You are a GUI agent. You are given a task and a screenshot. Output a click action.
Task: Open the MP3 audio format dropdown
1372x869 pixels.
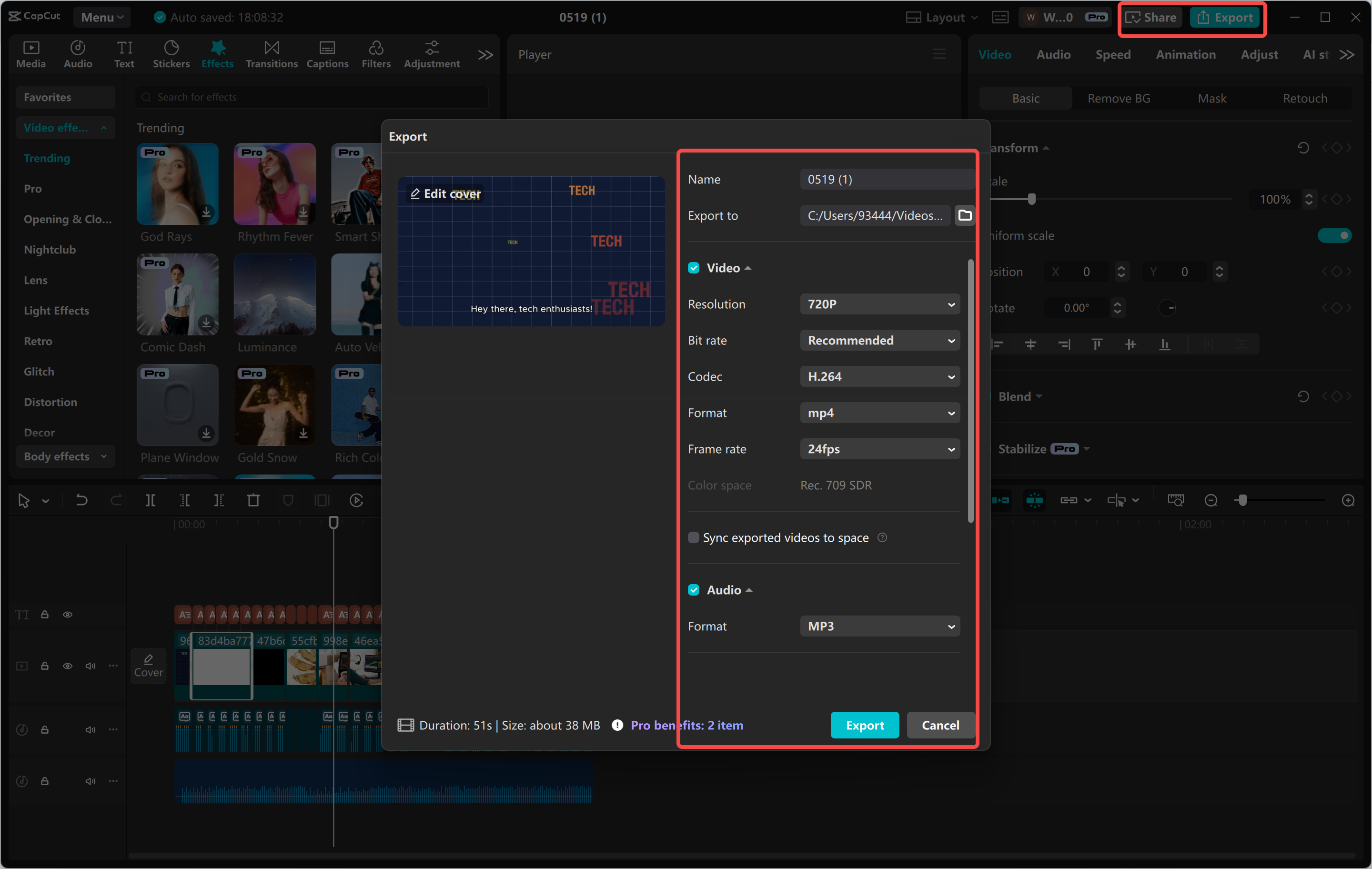click(879, 626)
